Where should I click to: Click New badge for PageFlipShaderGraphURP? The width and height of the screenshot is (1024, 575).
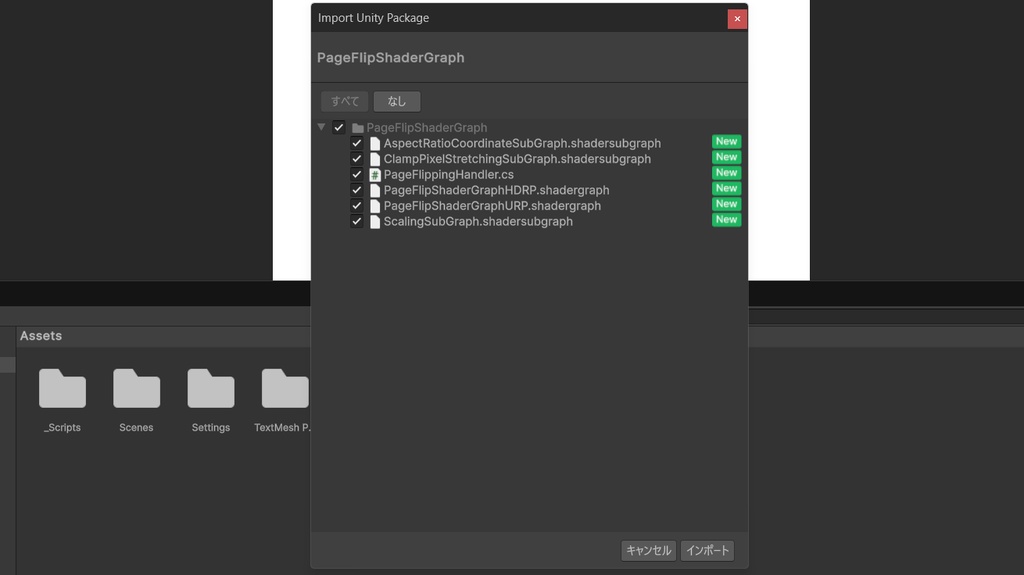pos(726,204)
